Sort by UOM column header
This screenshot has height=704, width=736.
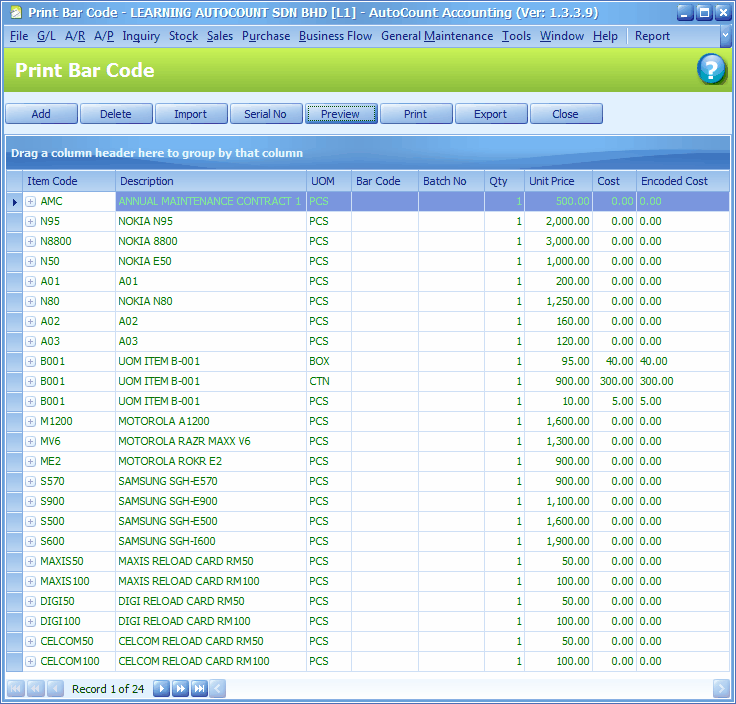click(x=329, y=181)
